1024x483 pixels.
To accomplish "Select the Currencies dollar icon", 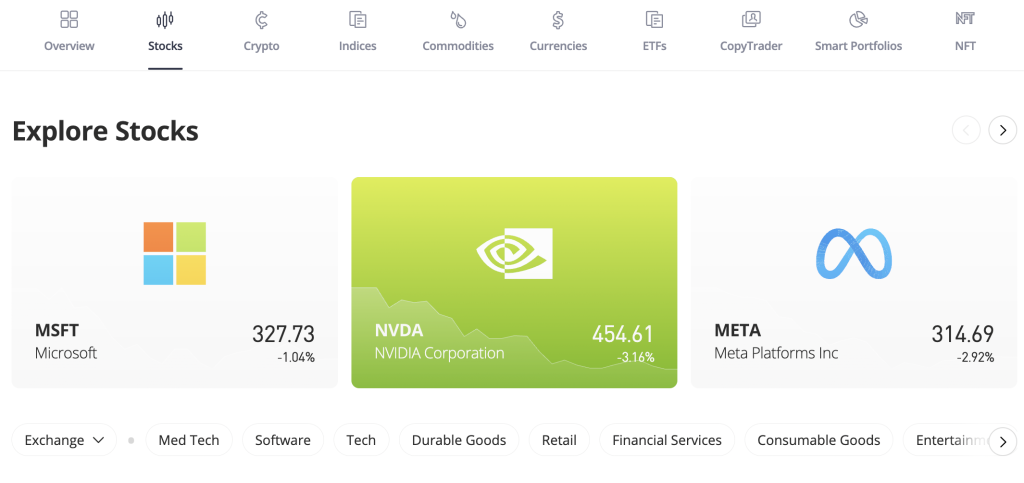I will coord(558,20).
